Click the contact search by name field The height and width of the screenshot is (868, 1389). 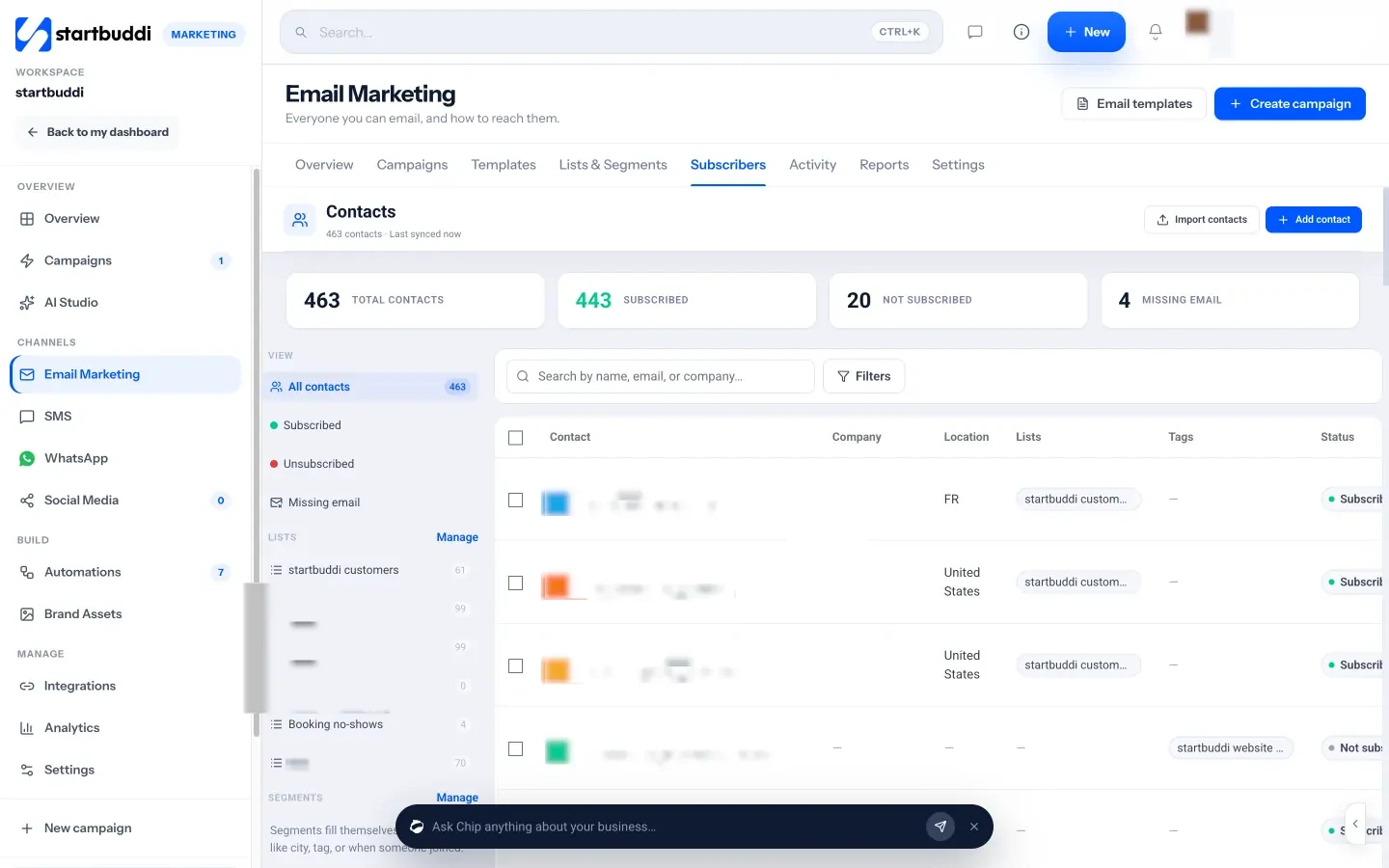(x=661, y=376)
